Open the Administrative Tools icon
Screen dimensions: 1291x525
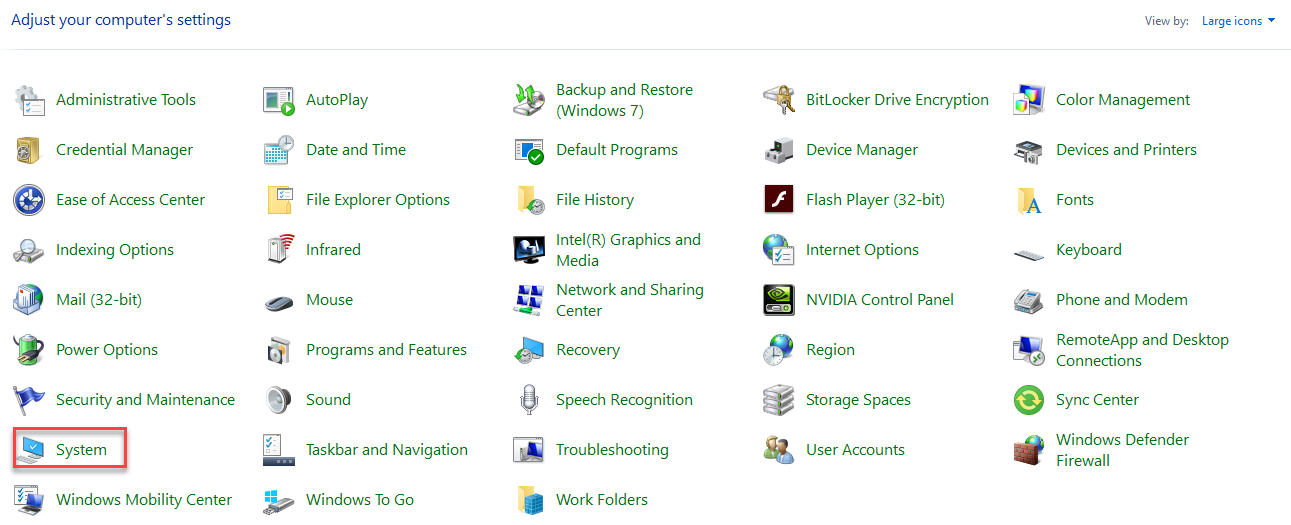tap(28, 100)
